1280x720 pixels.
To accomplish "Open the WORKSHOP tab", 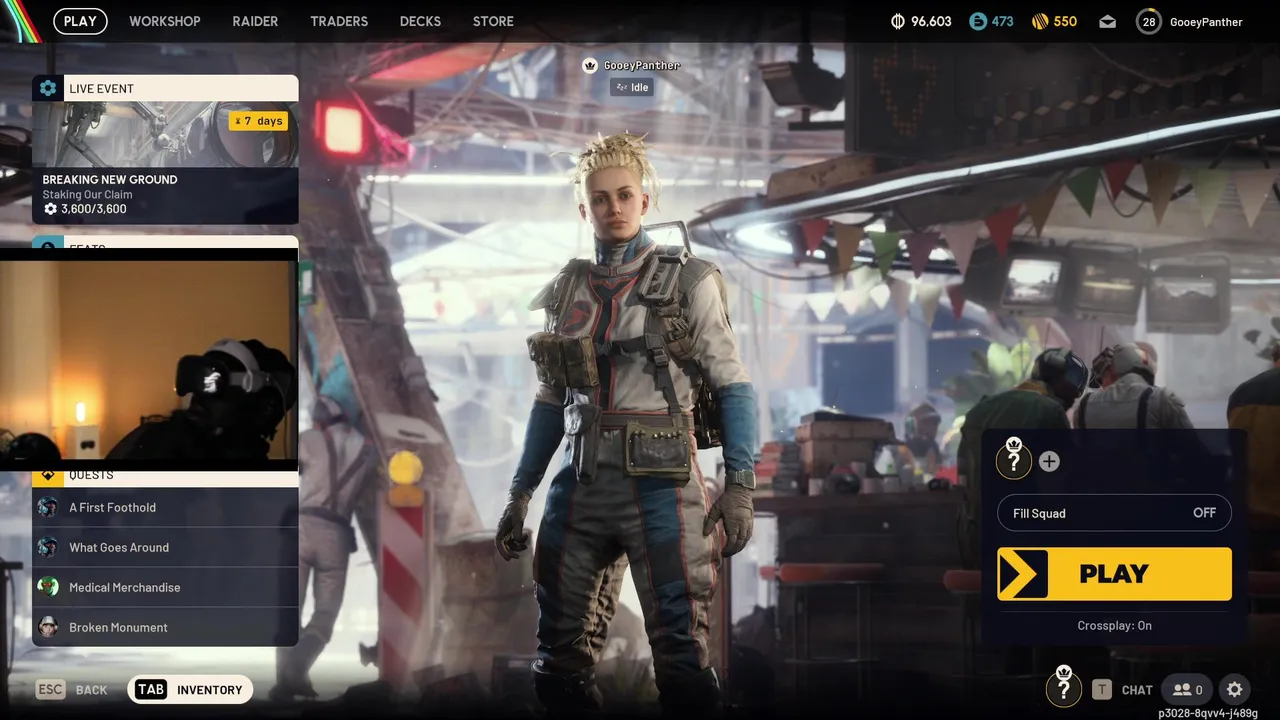I will [165, 21].
